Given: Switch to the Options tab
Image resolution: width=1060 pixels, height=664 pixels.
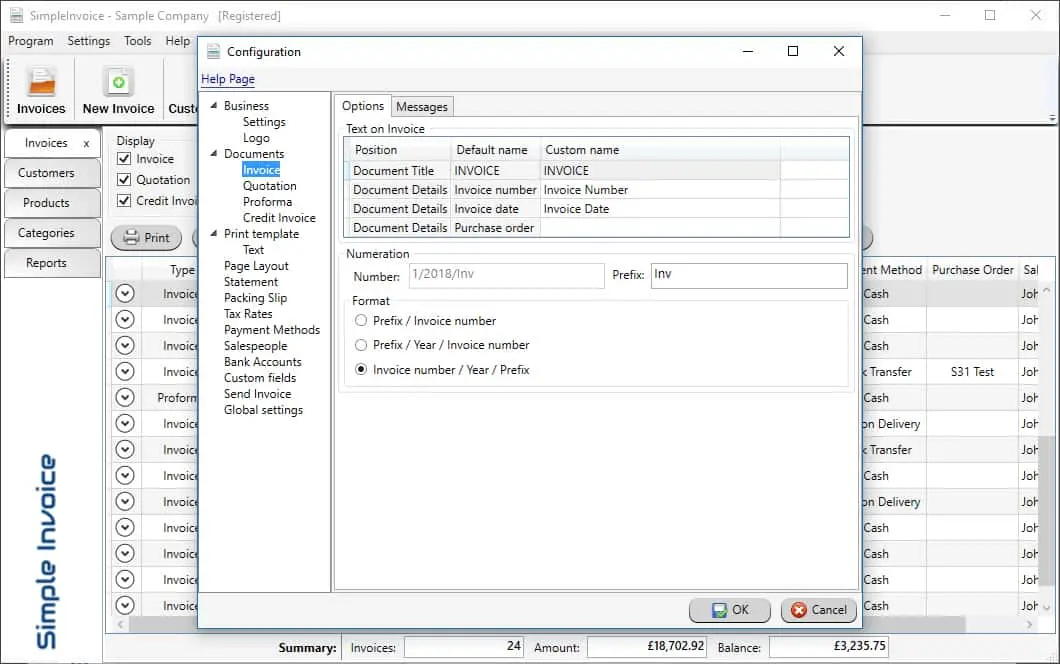Looking at the screenshot, I should 363,106.
